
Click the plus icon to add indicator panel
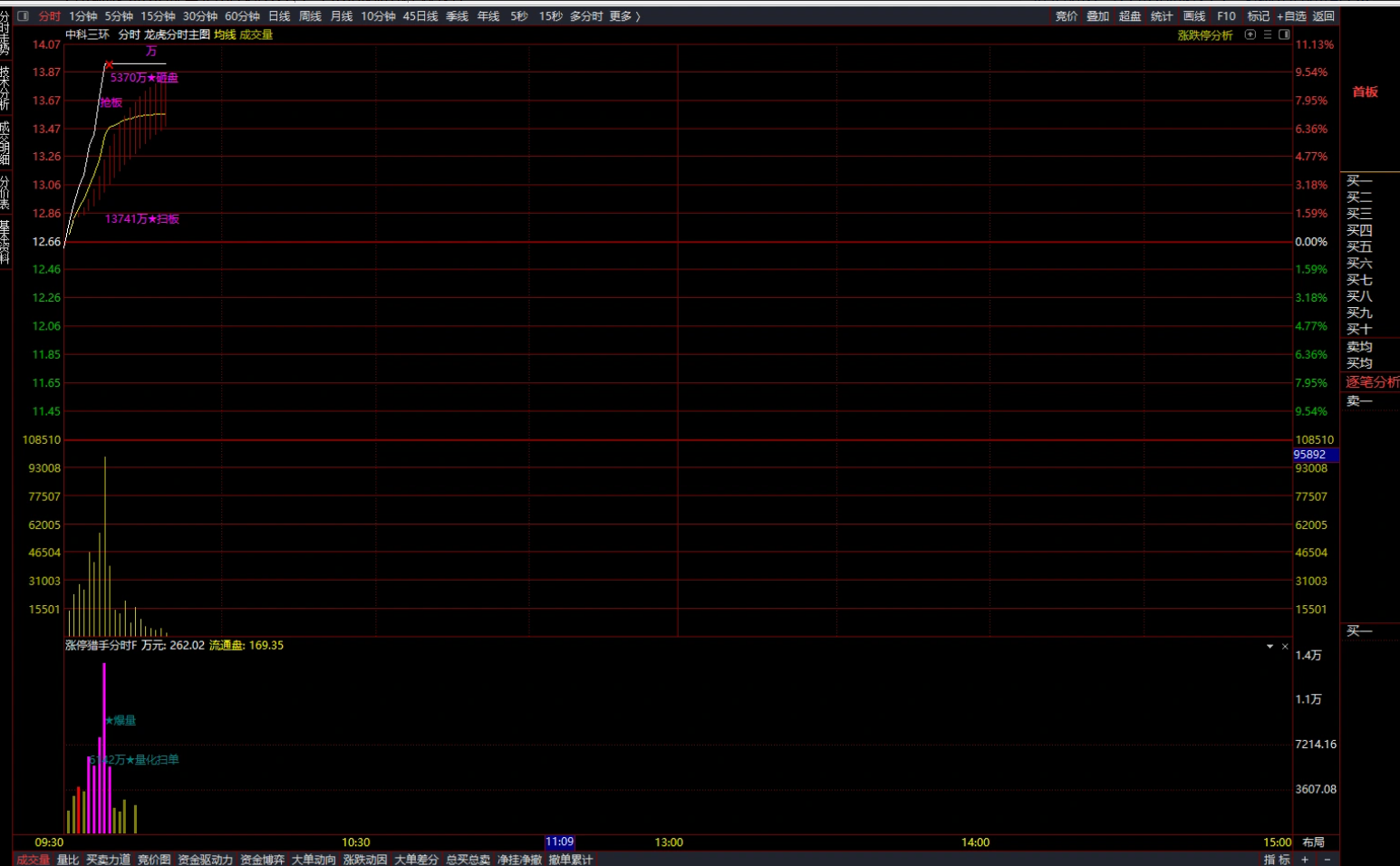click(x=1305, y=860)
